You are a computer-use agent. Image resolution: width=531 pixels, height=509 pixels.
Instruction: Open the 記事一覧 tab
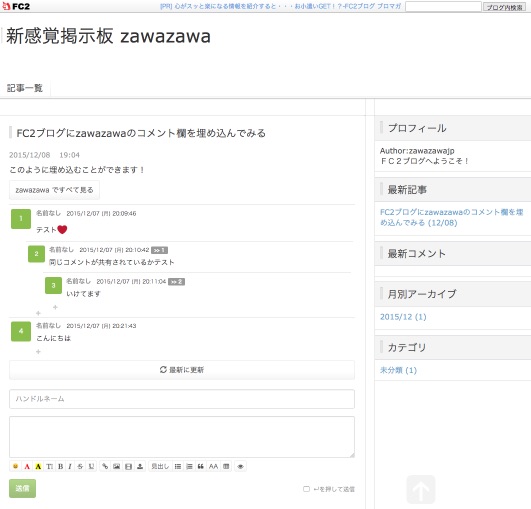pos(25,88)
